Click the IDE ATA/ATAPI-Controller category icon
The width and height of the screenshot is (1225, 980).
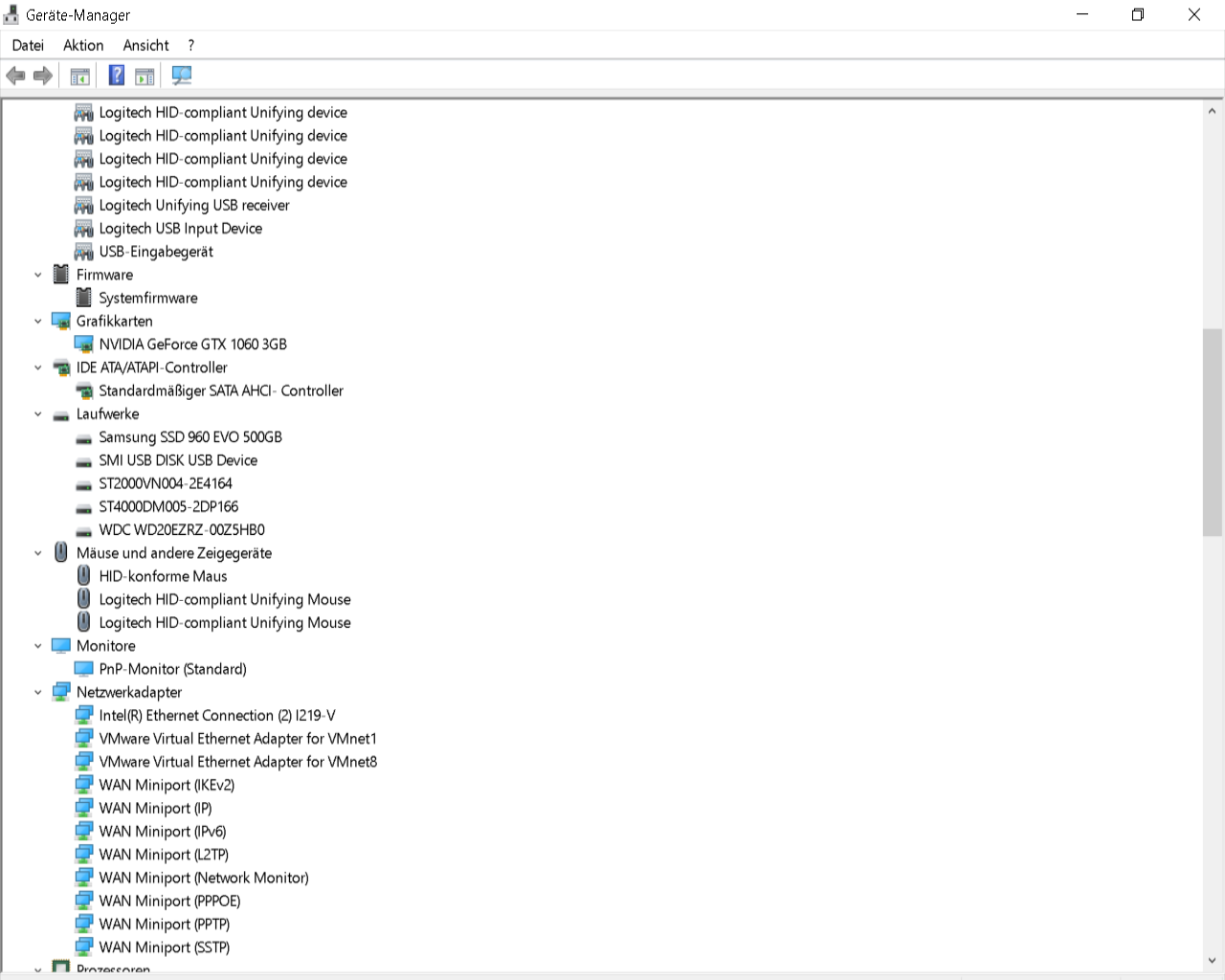coord(61,367)
